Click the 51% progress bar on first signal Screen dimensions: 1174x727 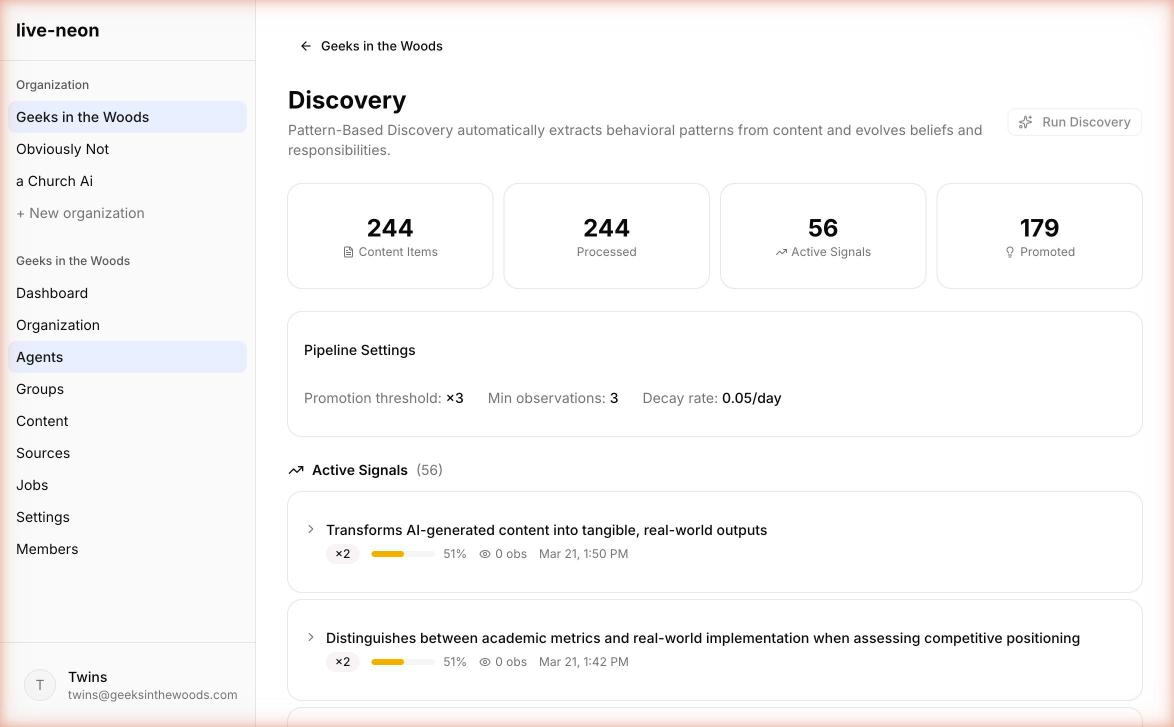[x=403, y=554]
